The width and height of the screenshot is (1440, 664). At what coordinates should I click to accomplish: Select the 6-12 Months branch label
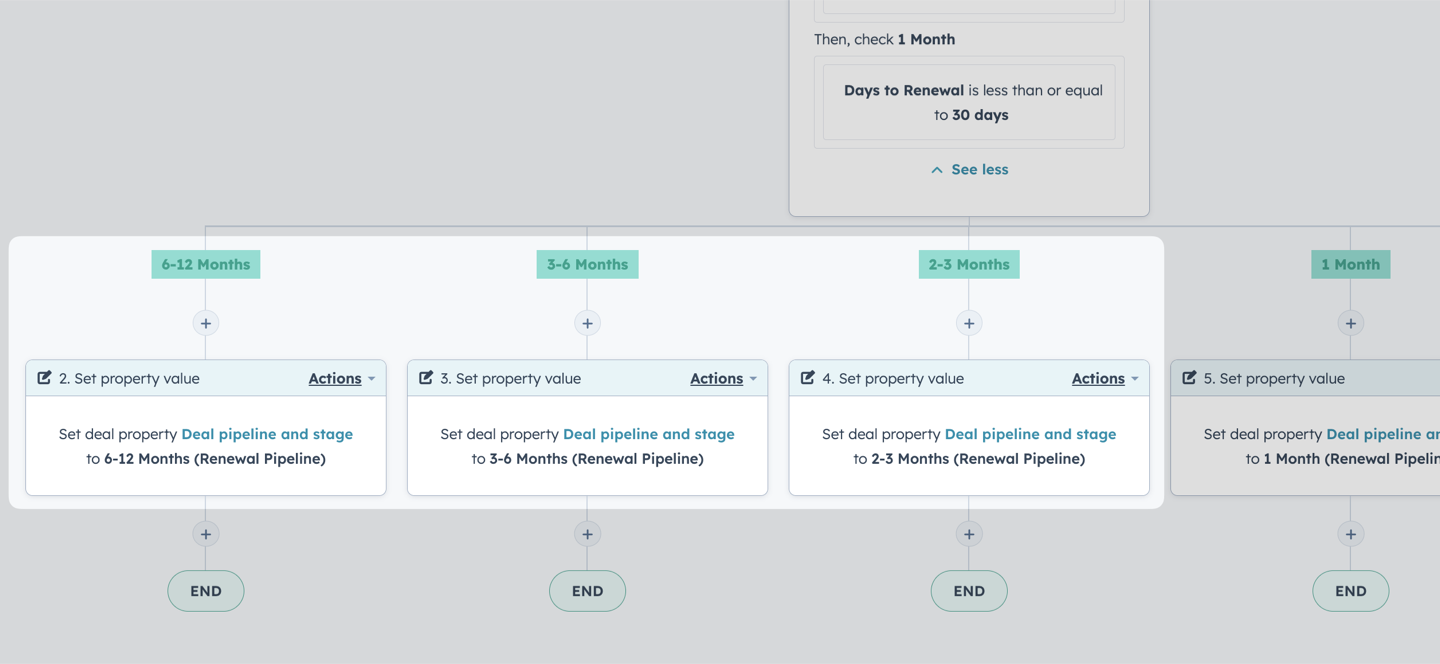click(206, 264)
